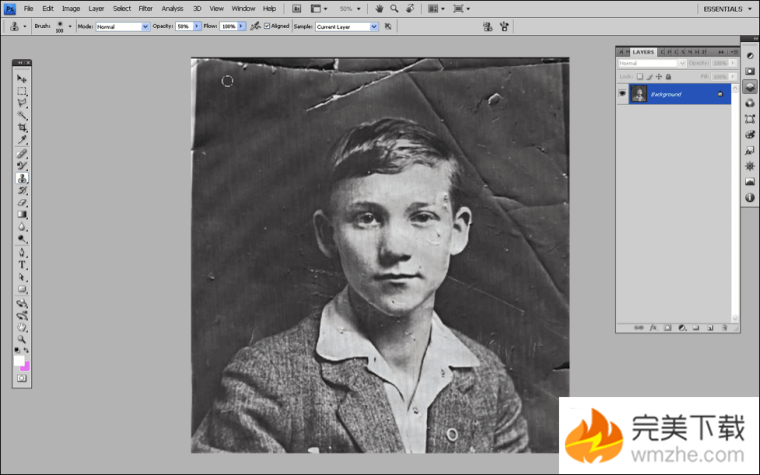Hide the Background layer via eye icon
Screen dimensions: 760x475
[x=622, y=93]
